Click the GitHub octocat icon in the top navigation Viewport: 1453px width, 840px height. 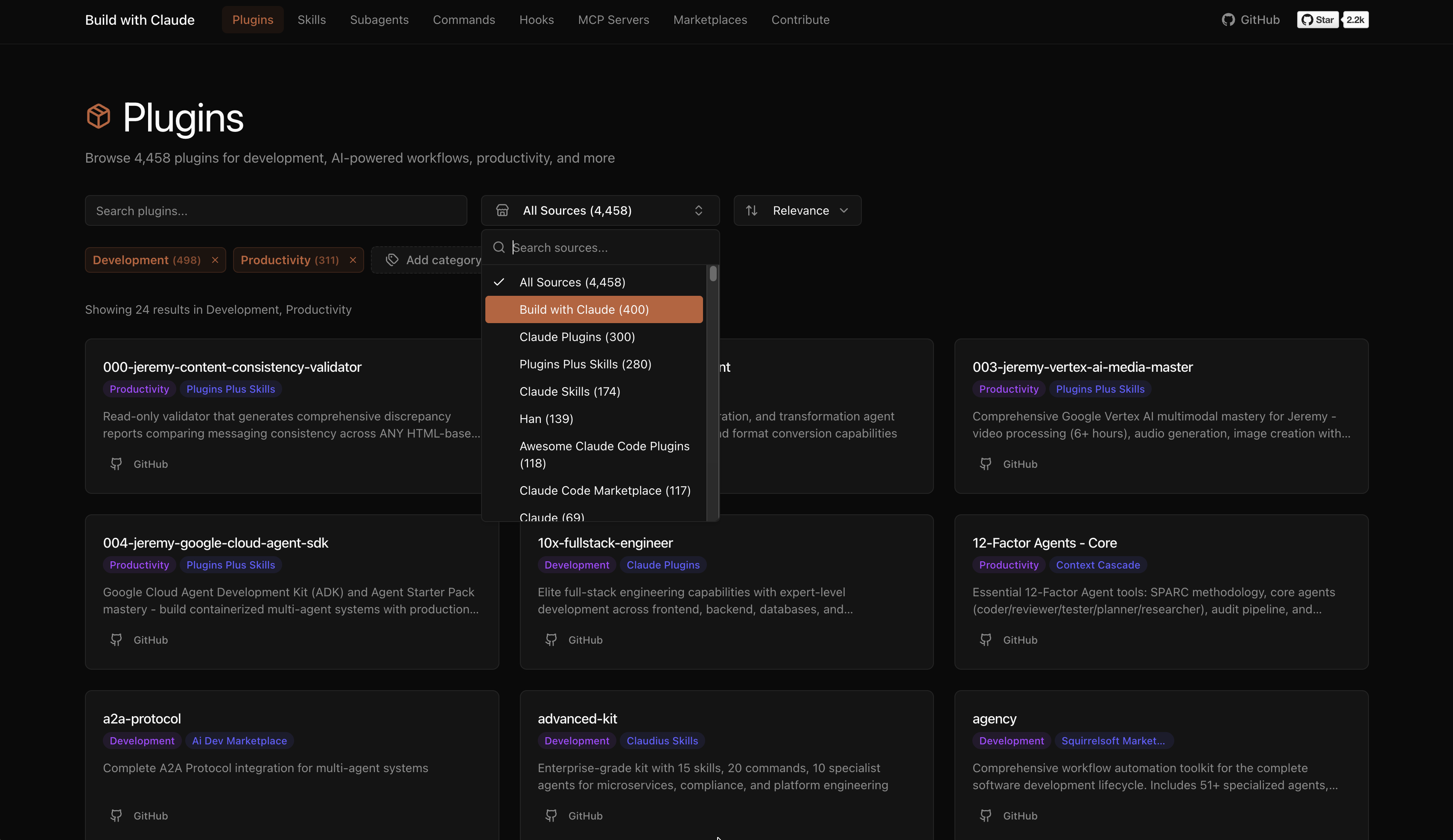coord(1229,19)
